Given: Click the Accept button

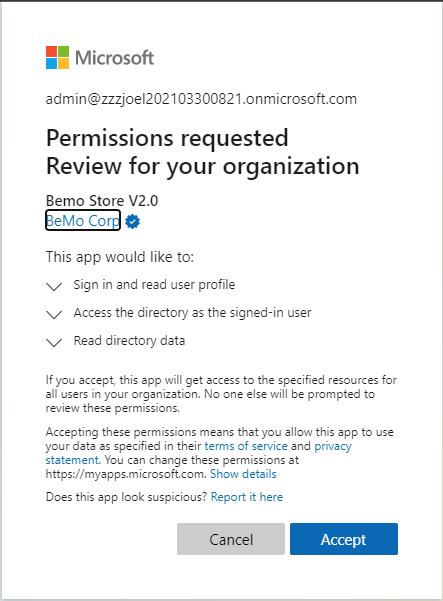Looking at the screenshot, I should (x=344, y=539).
